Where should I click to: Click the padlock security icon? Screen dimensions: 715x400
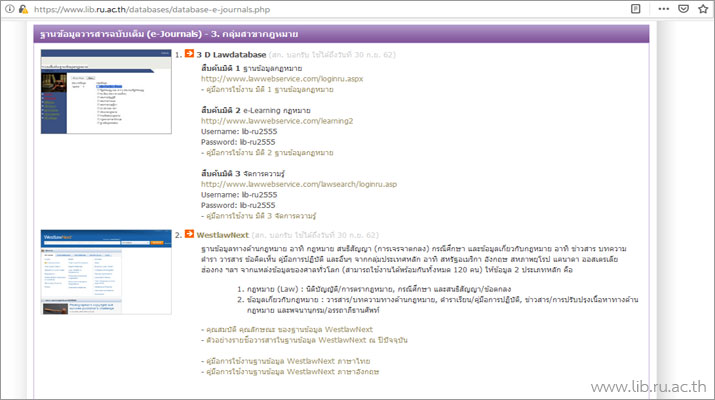pyautogui.click(x=22, y=8)
